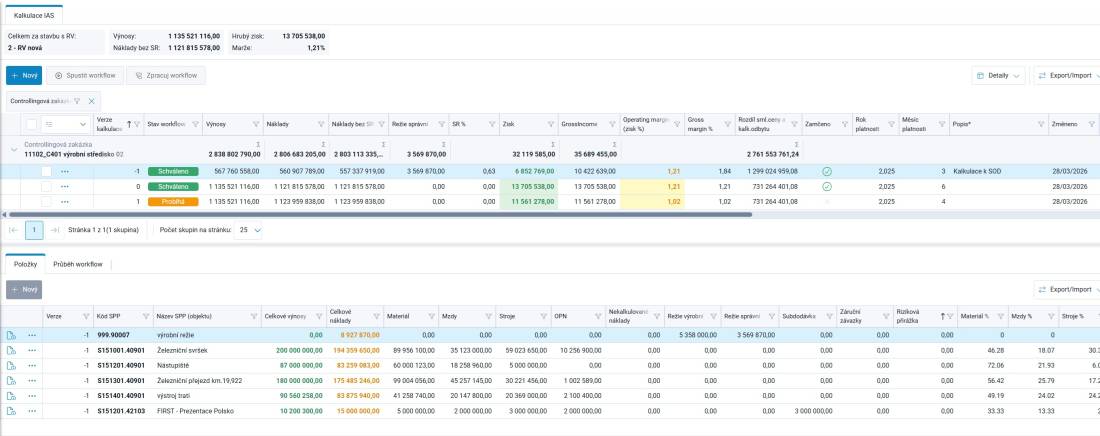The image size is (1100, 436).
Task: Filter the Materiál column in items table
Action: point(431,317)
